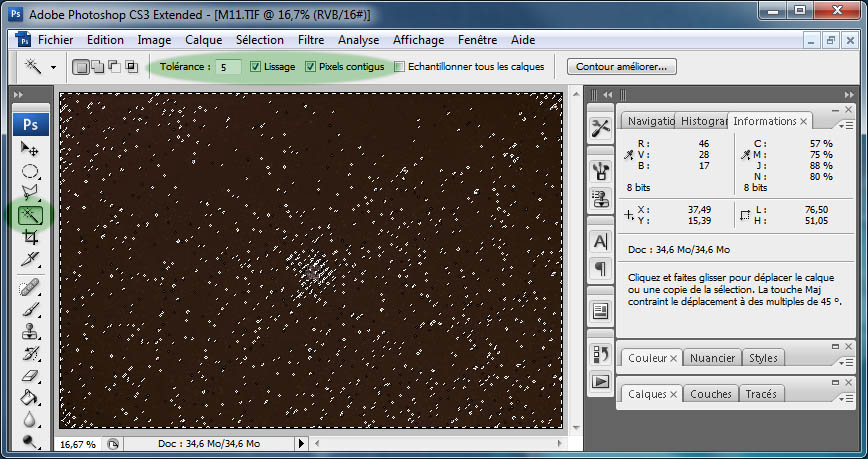Choose Add to Selection mode icon
Image resolution: width=868 pixels, height=459 pixels.
click(x=97, y=67)
